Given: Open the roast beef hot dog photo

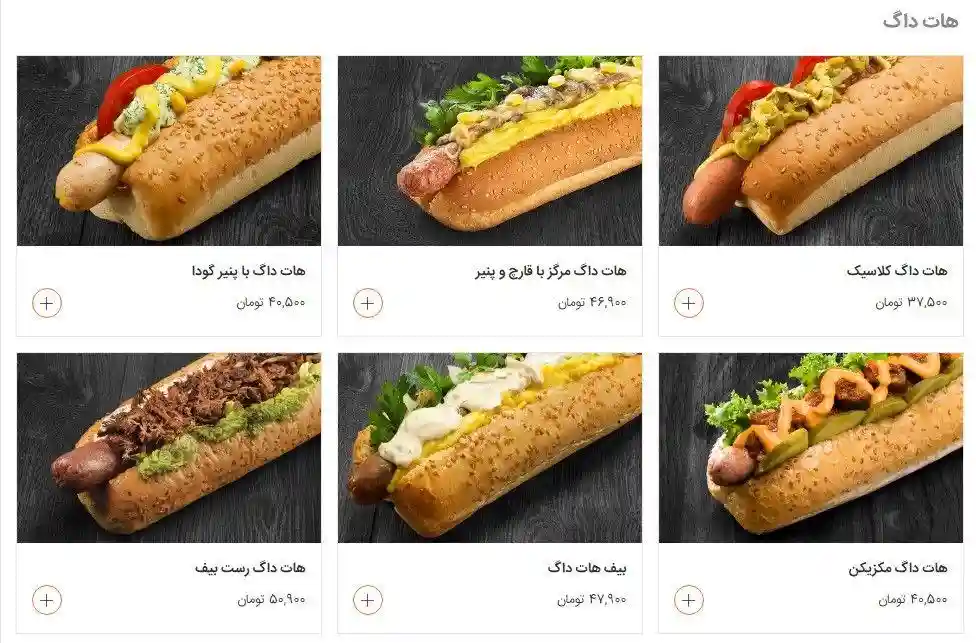Looking at the screenshot, I should point(169,448).
